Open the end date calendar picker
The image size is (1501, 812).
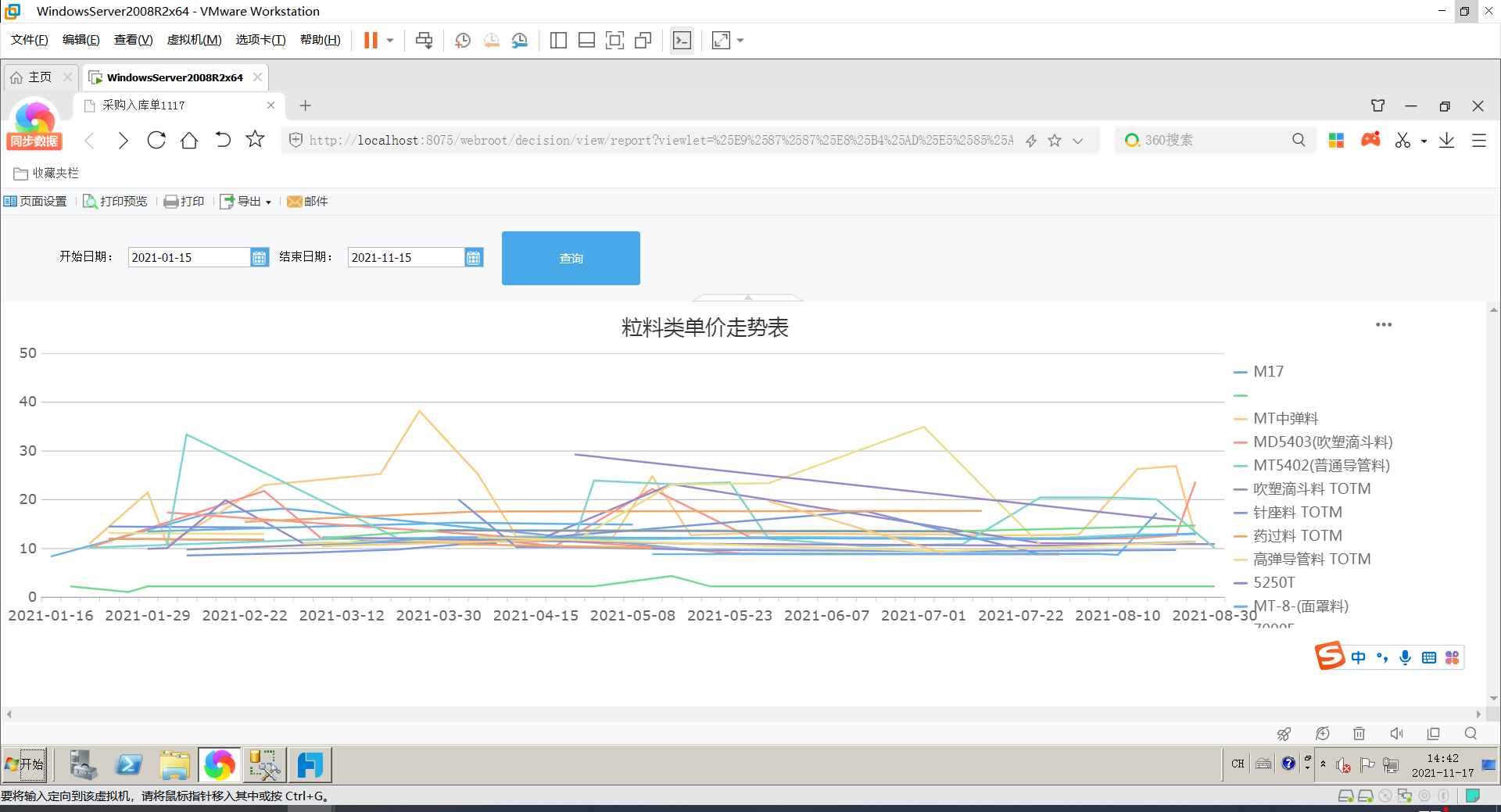[x=474, y=257]
